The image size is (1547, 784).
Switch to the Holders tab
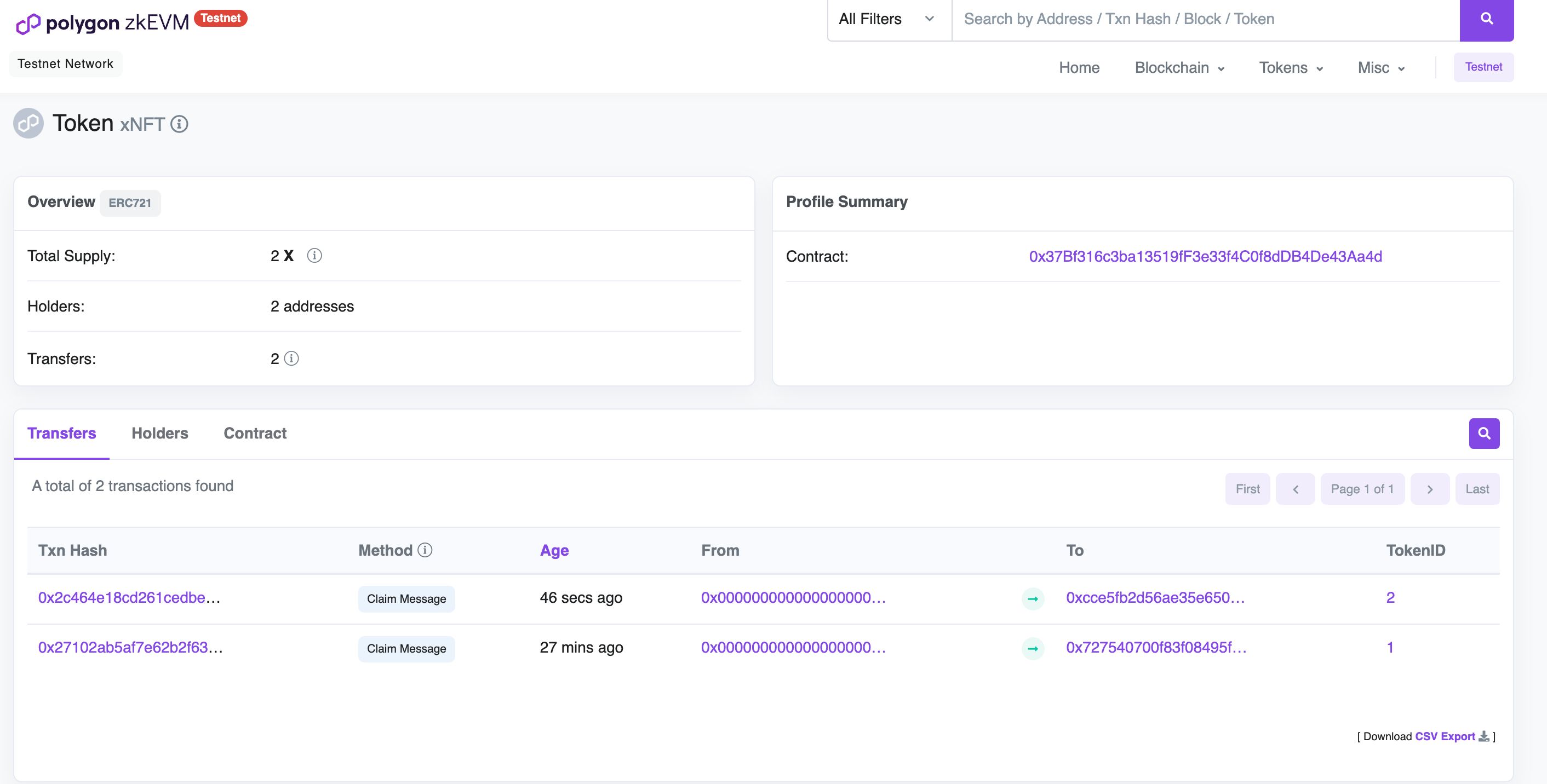160,434
